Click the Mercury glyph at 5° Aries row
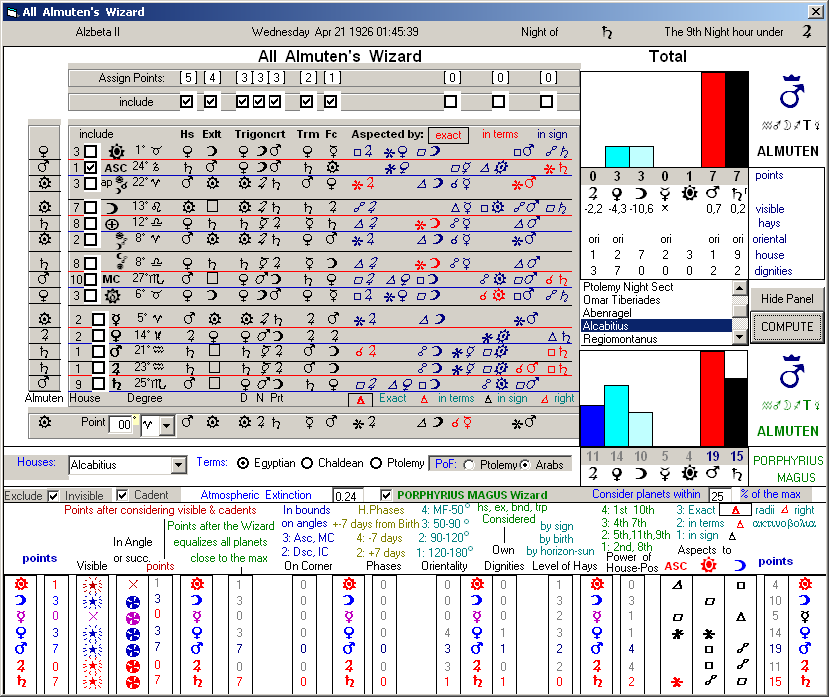 pyautogui.click(x=116, y=319)
